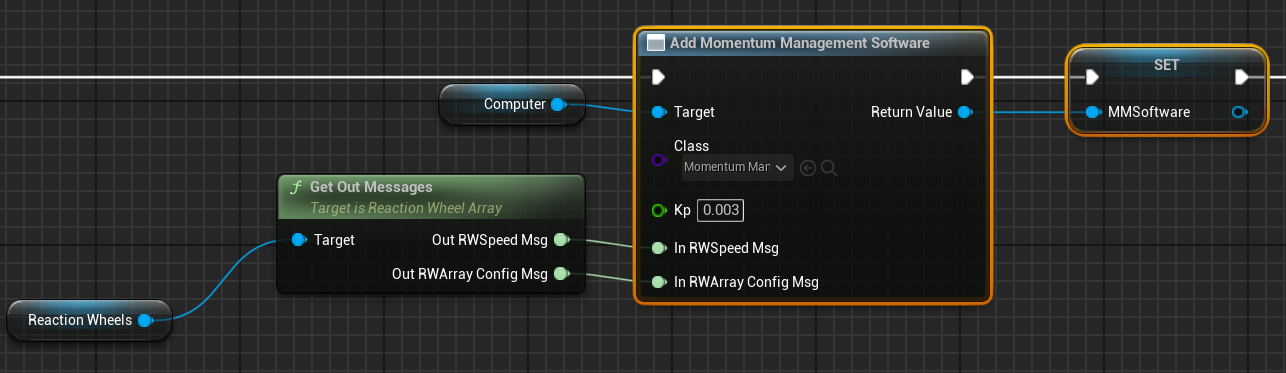Click the input execution pin on Add Momentum Management Software
1286x373 pixels.
click(x=658, y=77)
